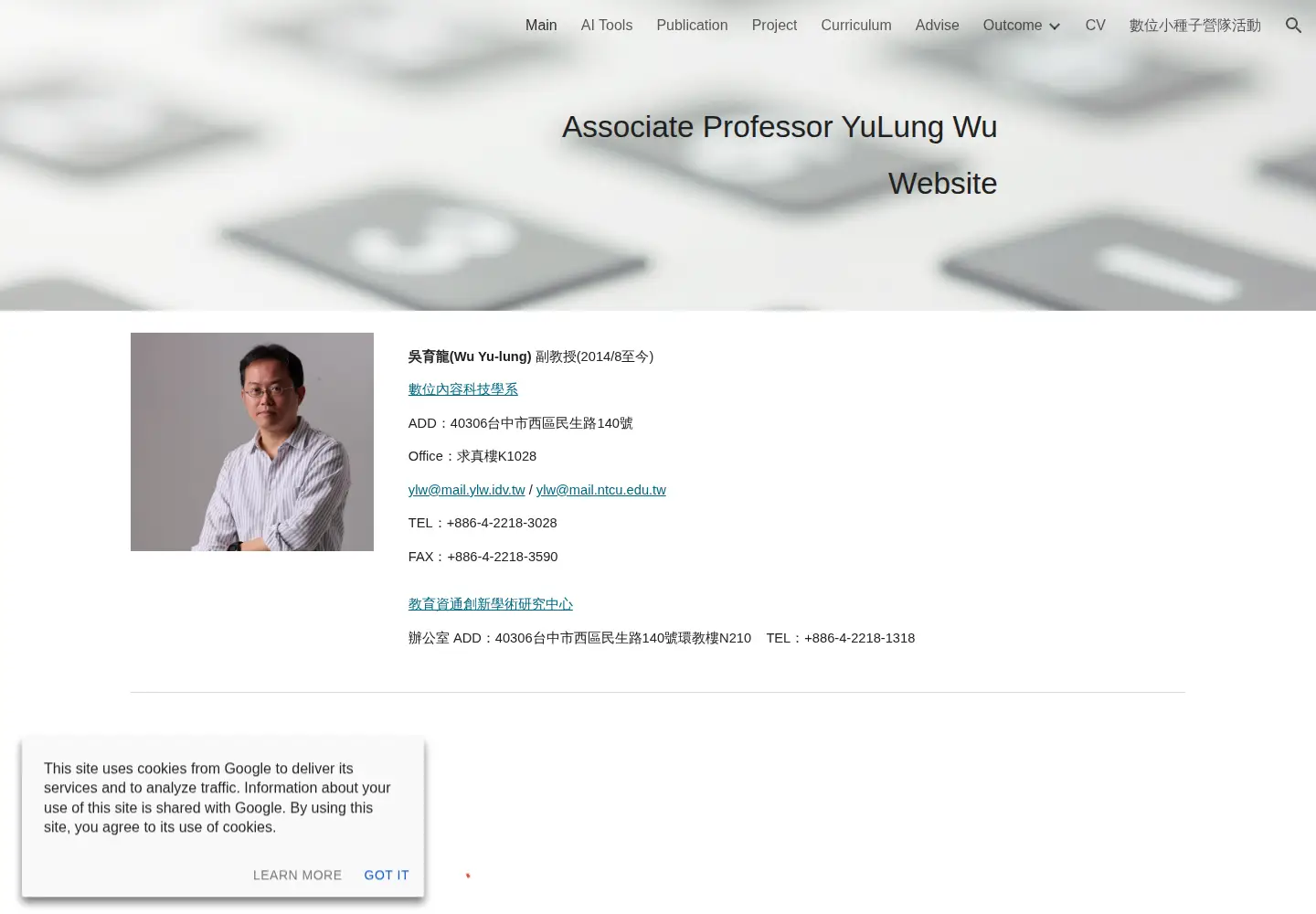The image size is (1316, 914).
Task: Select the 'Website' heading line
Action: coord(942,184)
